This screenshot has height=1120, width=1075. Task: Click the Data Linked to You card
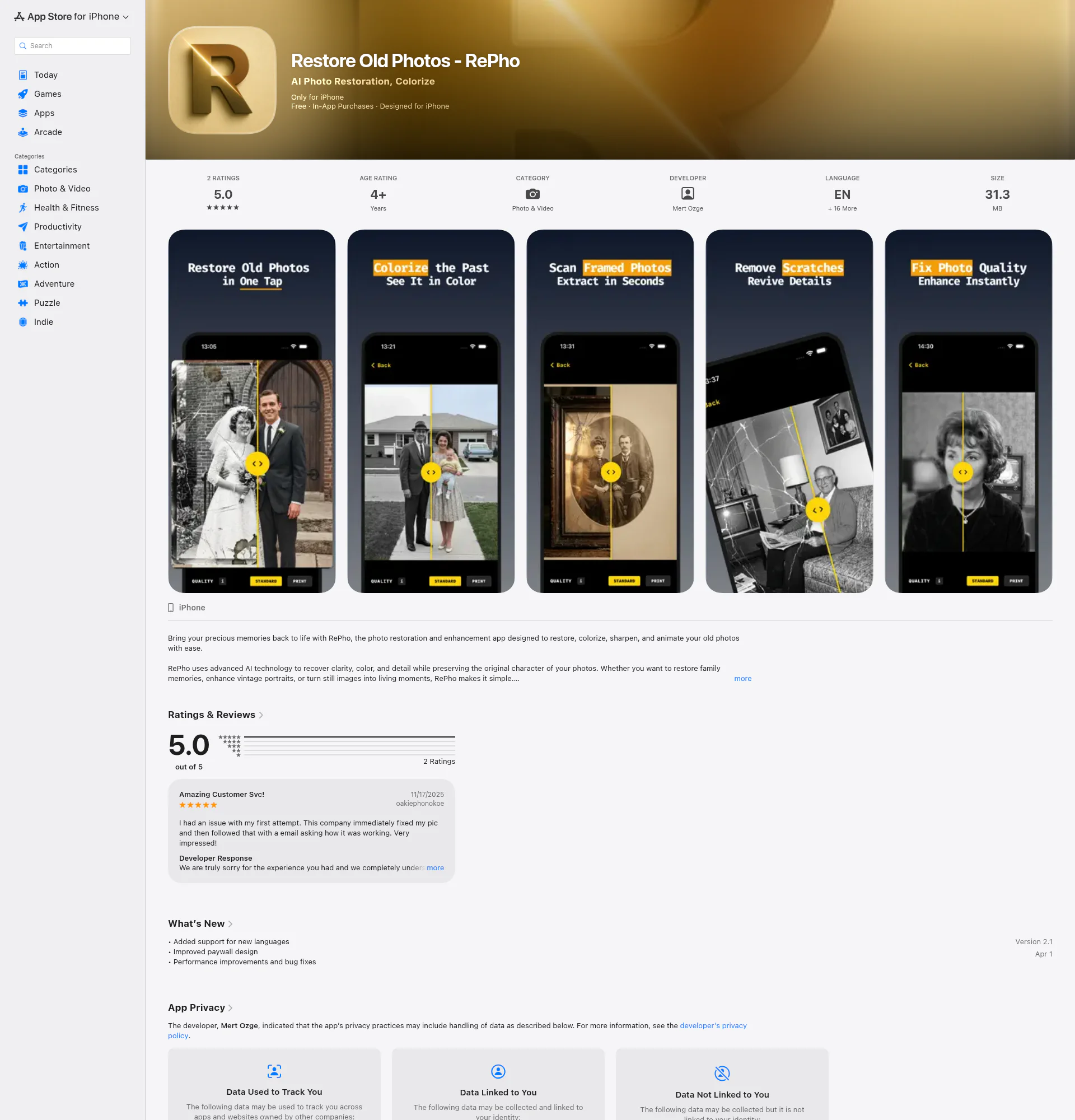[498, 1084]
